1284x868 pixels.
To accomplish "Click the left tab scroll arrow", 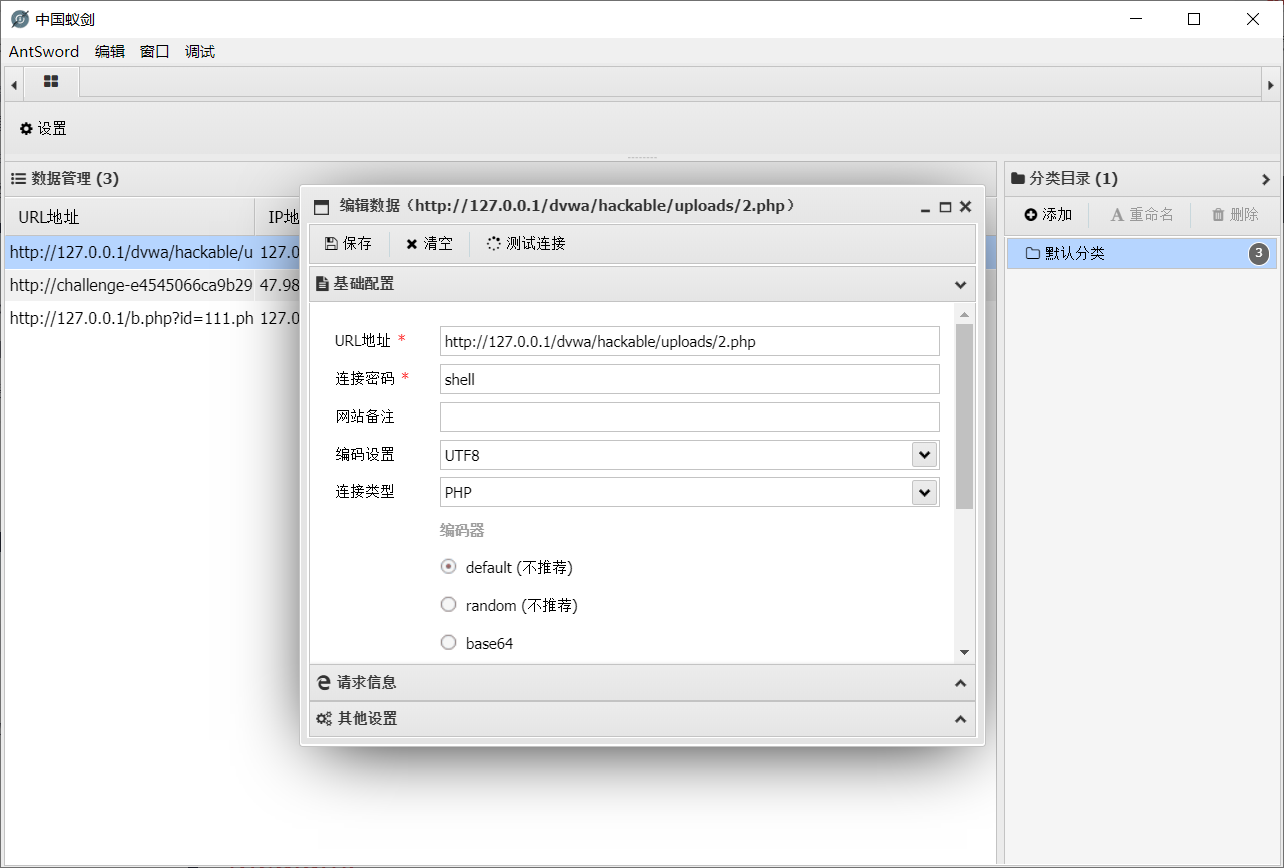I will [14, 85].
